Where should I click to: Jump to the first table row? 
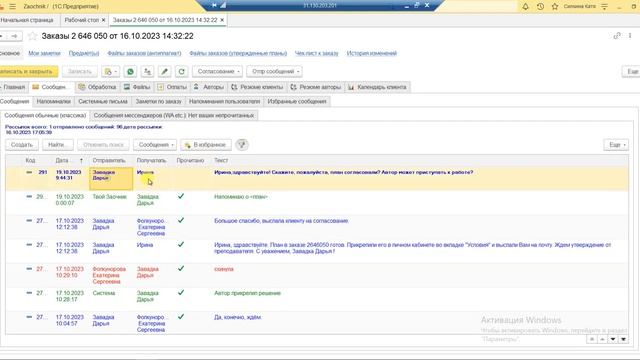coord(592,339)
